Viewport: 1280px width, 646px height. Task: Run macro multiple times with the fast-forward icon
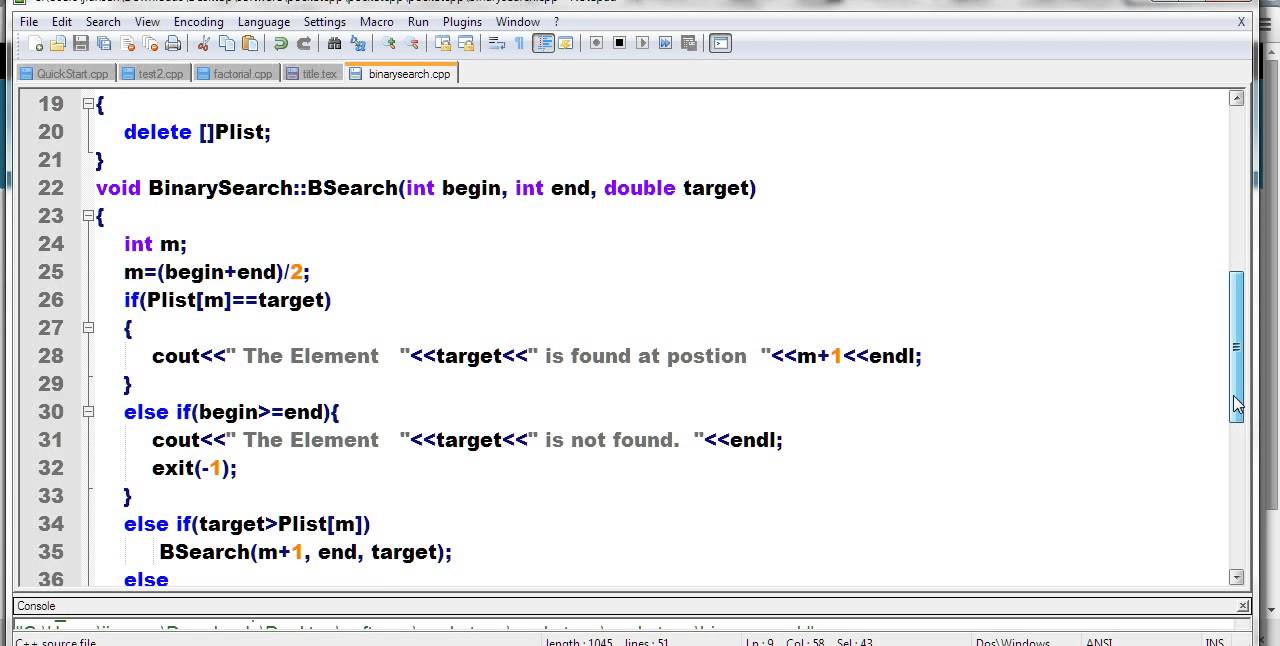(x=666, y=43)
